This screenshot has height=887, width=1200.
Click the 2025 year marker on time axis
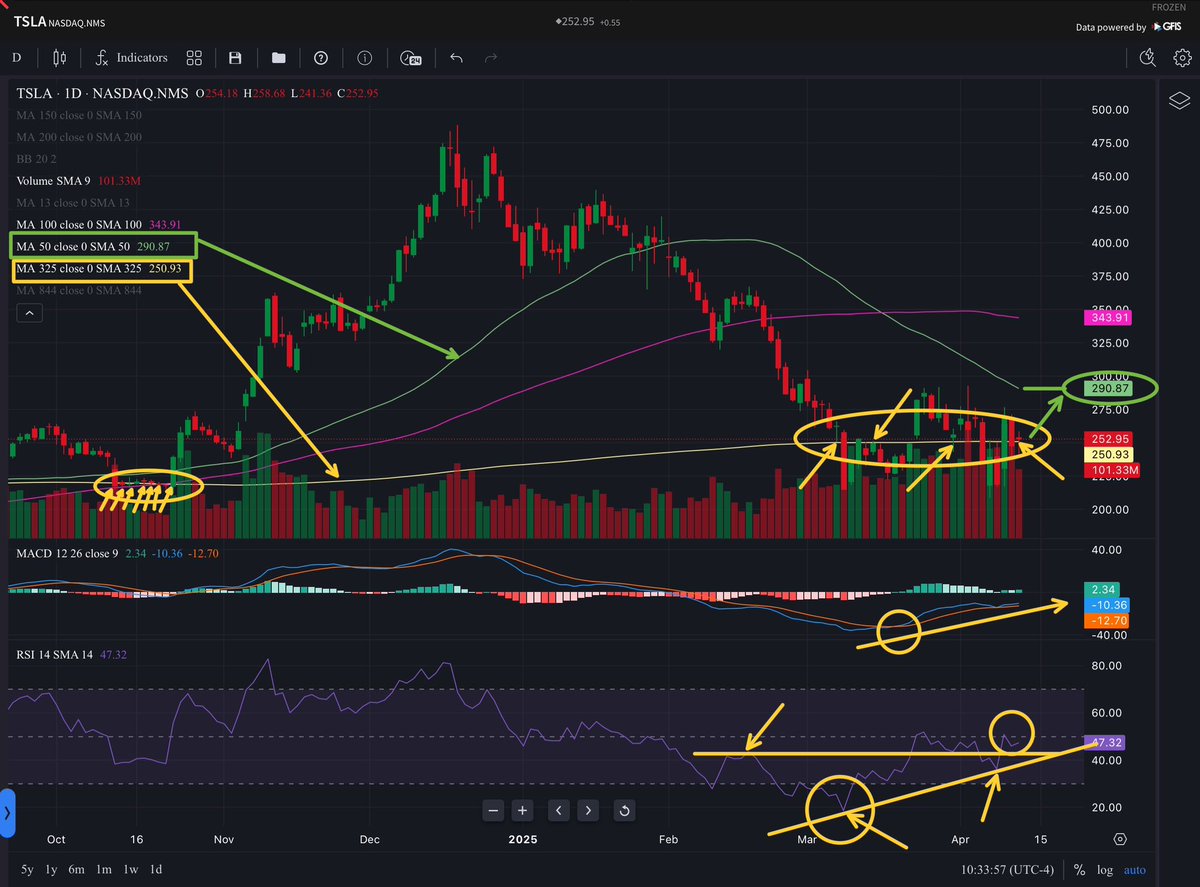(521, 840)
